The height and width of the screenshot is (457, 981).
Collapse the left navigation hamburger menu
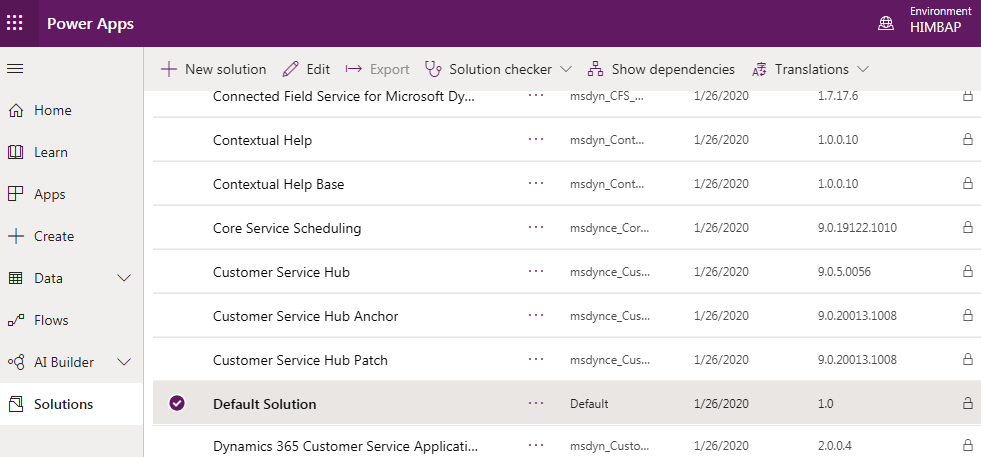[14, 69]
